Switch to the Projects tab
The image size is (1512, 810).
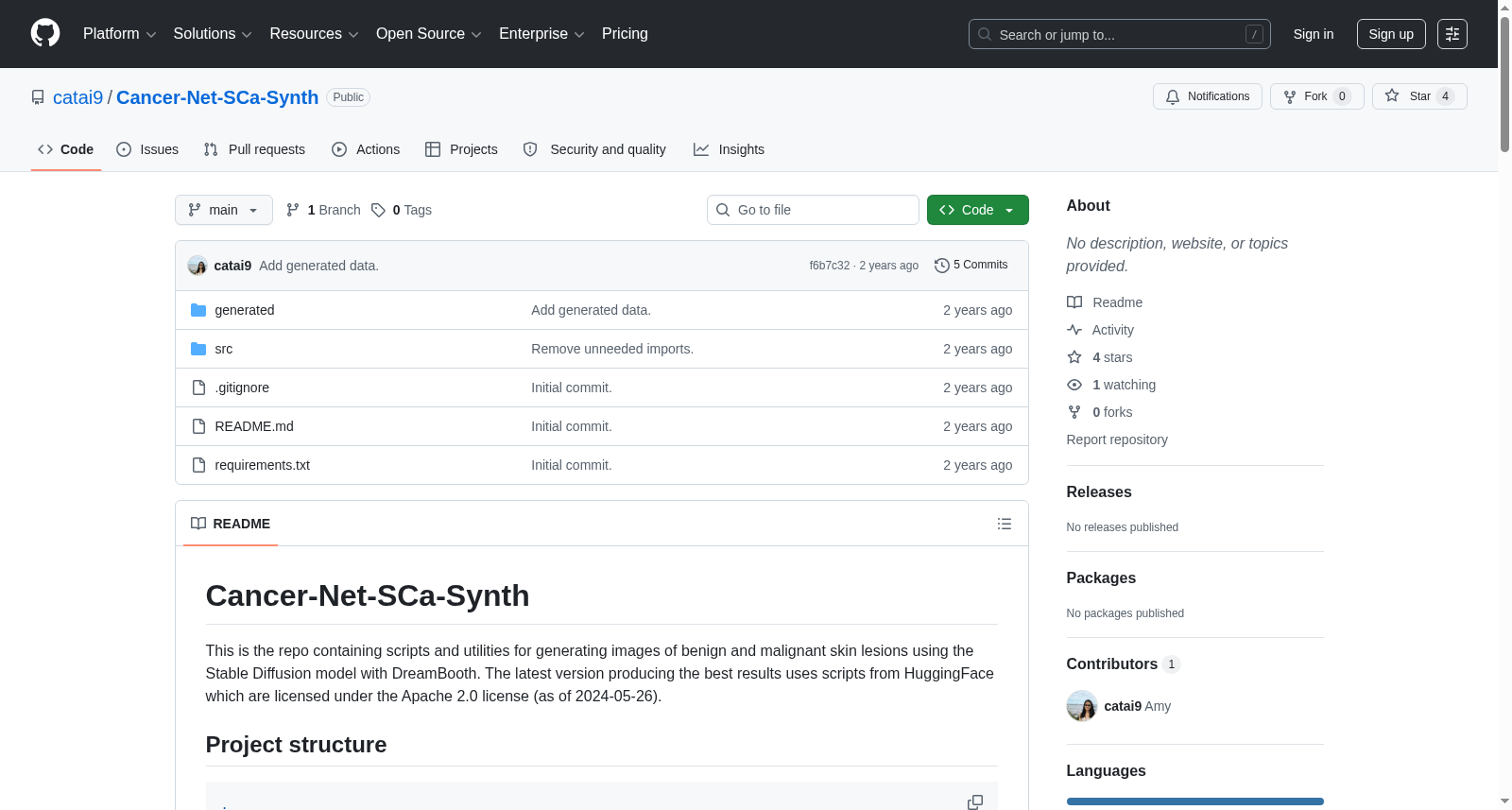coord(461,149)
